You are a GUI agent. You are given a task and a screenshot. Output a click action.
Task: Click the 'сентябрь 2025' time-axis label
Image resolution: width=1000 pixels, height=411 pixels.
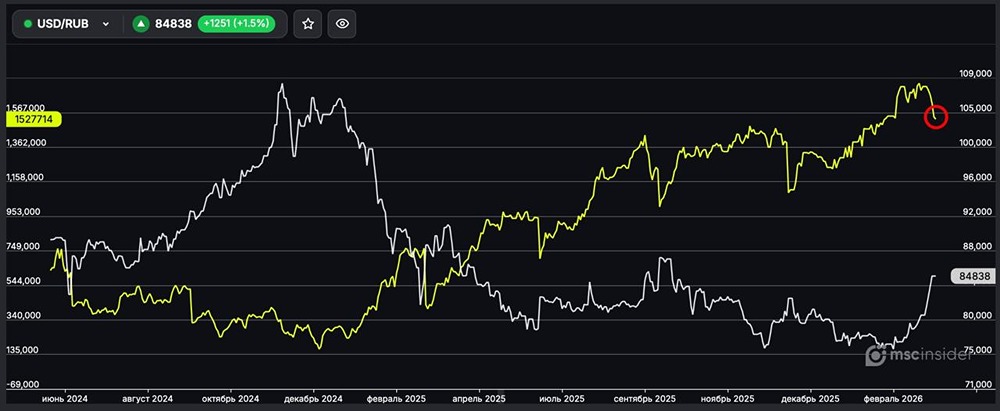645,399
